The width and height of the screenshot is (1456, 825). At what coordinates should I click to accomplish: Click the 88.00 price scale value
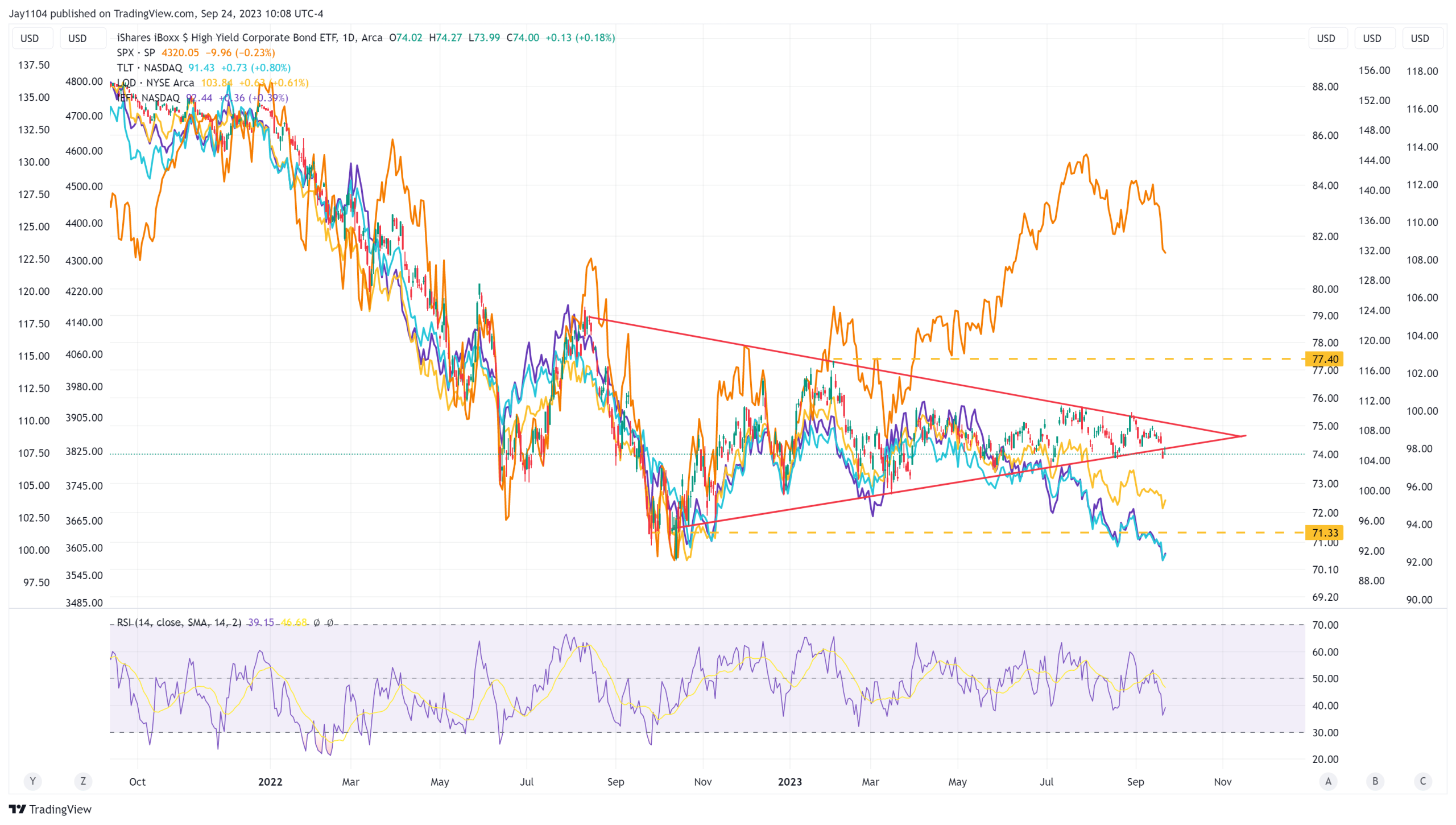(x=1325, y=86)
